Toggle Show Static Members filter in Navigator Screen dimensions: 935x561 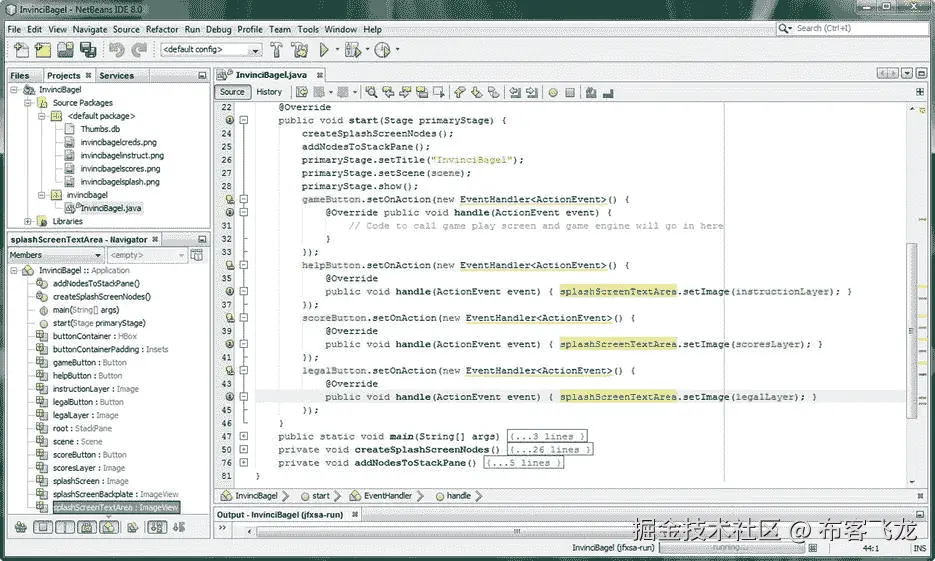[x=65, y=527]
